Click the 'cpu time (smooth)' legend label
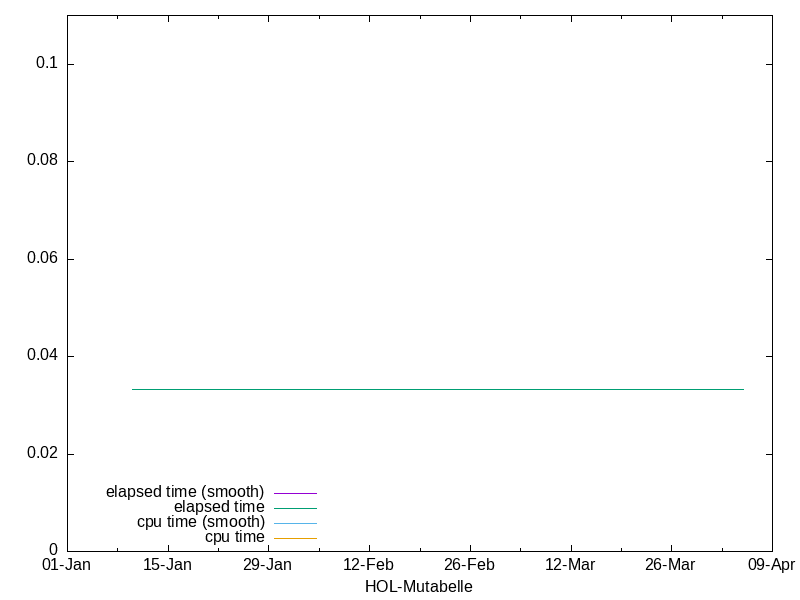The width and height of the screenshot is (800, 600). coord(201,522)
